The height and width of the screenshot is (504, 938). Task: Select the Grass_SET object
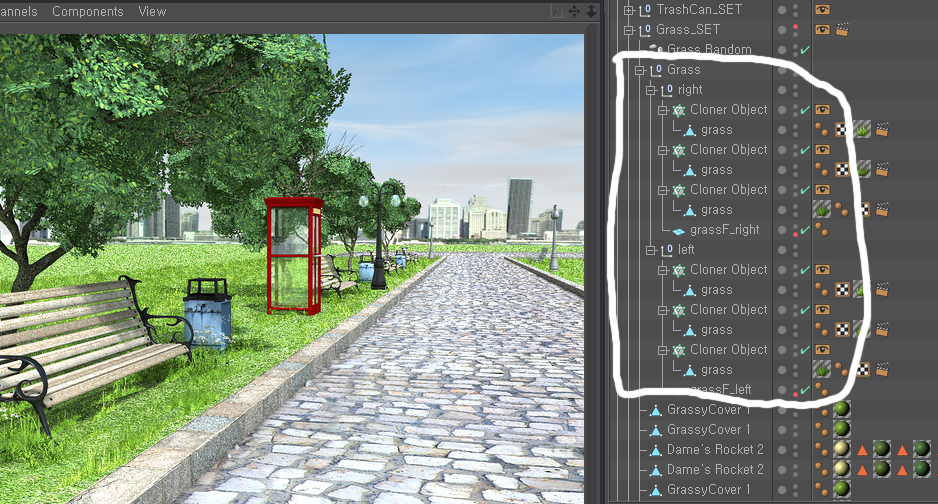pos(687,29)
